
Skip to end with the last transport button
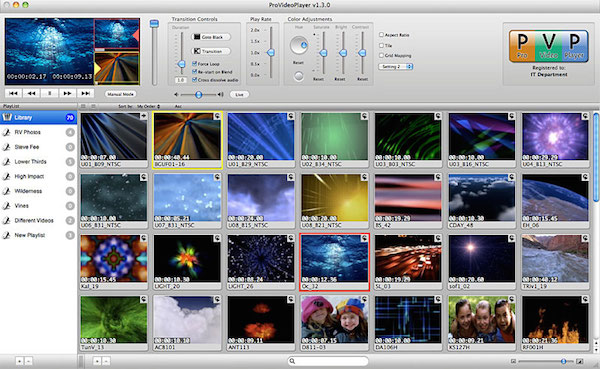coord(85,93)
